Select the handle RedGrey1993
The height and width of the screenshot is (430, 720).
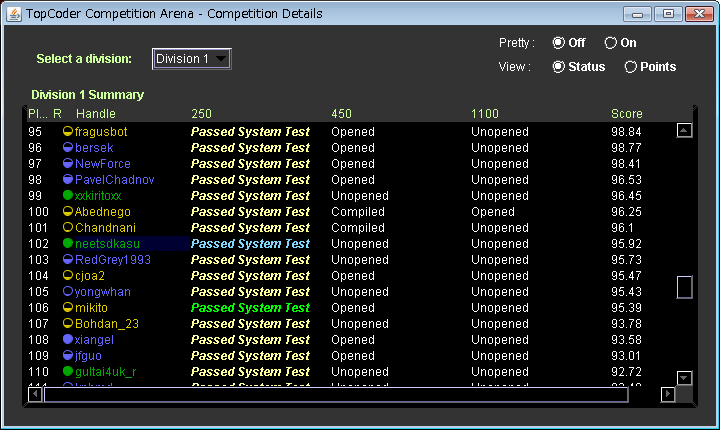(x=113, y=260)
